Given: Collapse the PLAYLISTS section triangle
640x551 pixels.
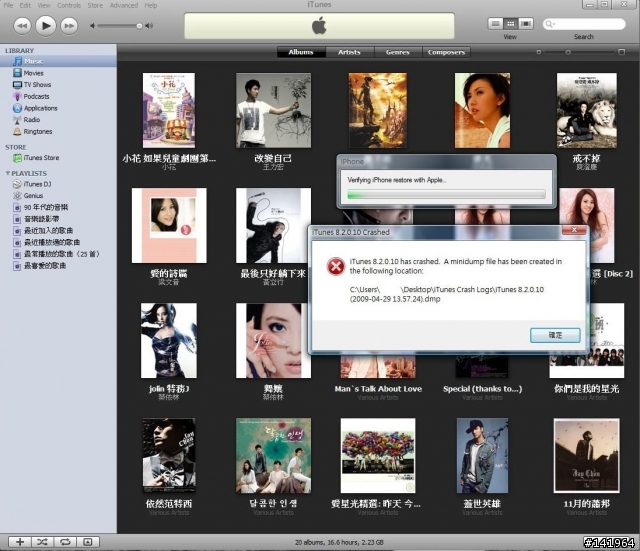Looking at the screenshot, I should pyautogui.click(x=7, y=173).
